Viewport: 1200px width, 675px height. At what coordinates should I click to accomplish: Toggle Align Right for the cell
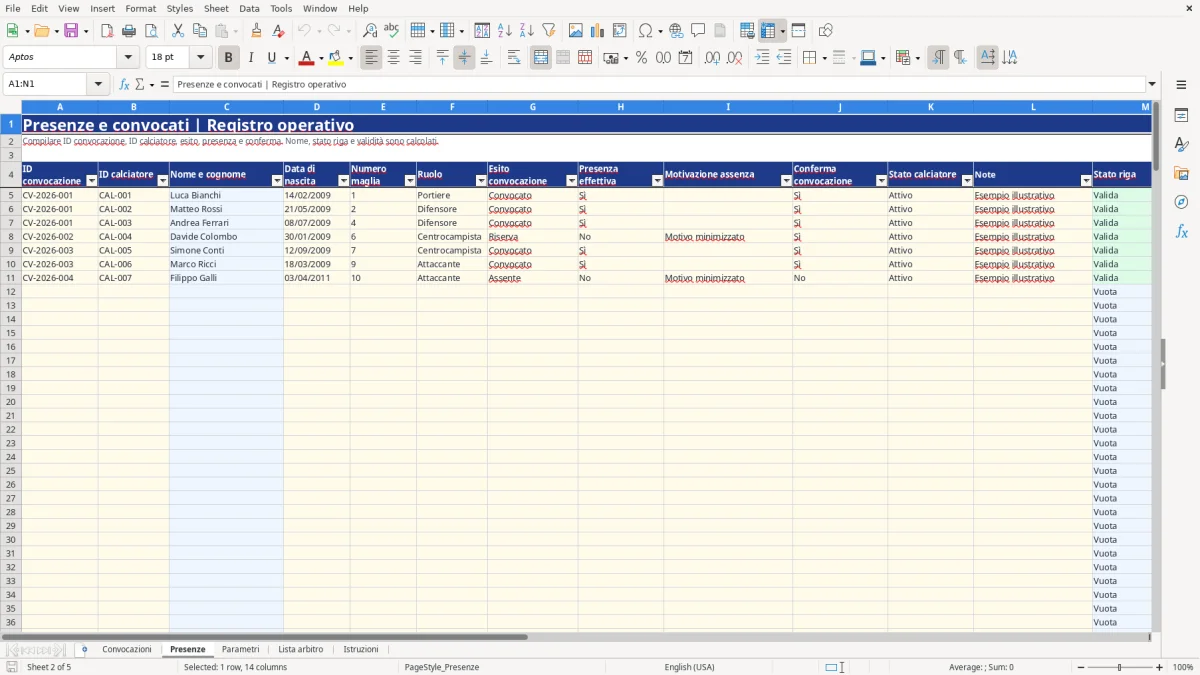pos(415,58)
